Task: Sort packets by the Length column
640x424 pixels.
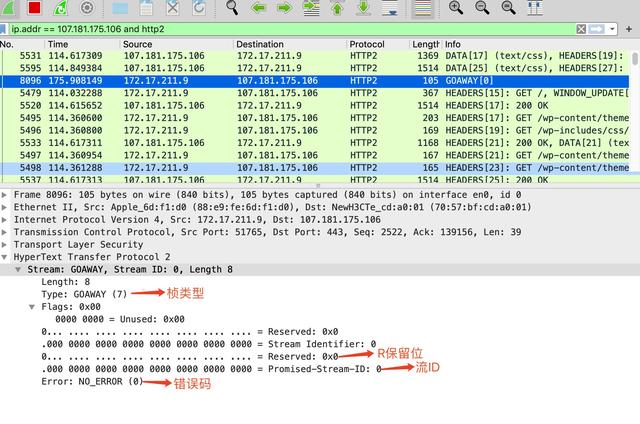Action: click(425, 44)
